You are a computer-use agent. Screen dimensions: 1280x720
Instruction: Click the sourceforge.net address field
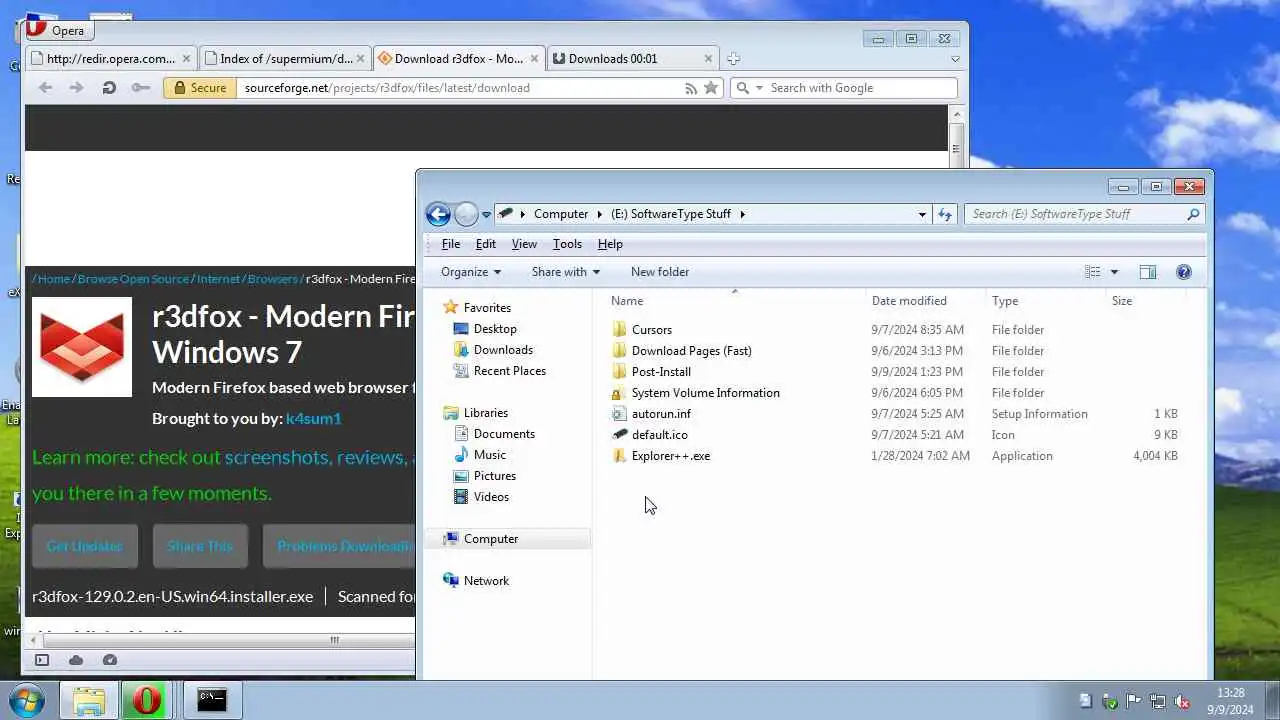460,88
